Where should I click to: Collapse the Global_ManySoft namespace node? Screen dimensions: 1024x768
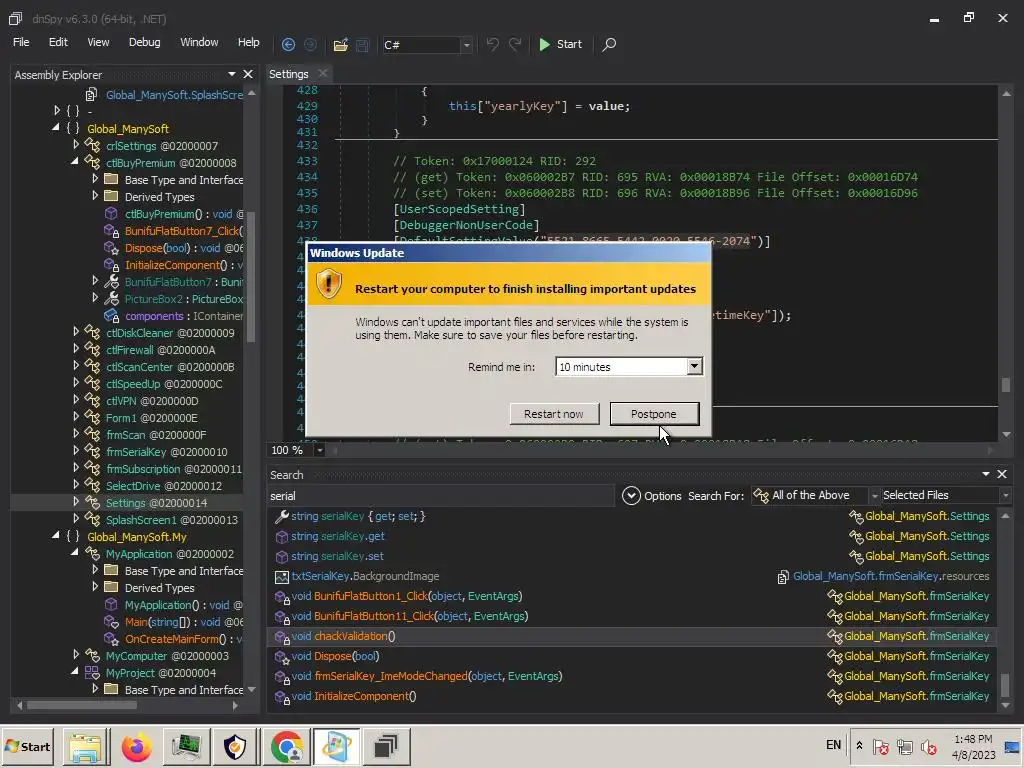click(56, 128)
